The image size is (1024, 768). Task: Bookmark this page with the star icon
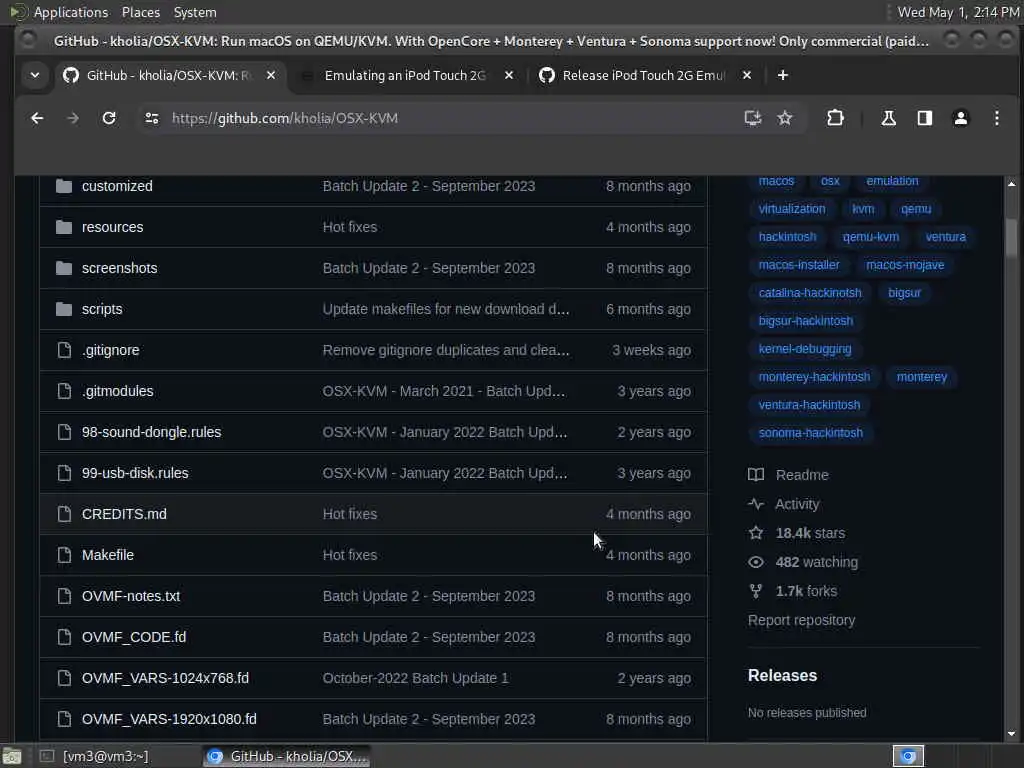click(x=784, y=118)
